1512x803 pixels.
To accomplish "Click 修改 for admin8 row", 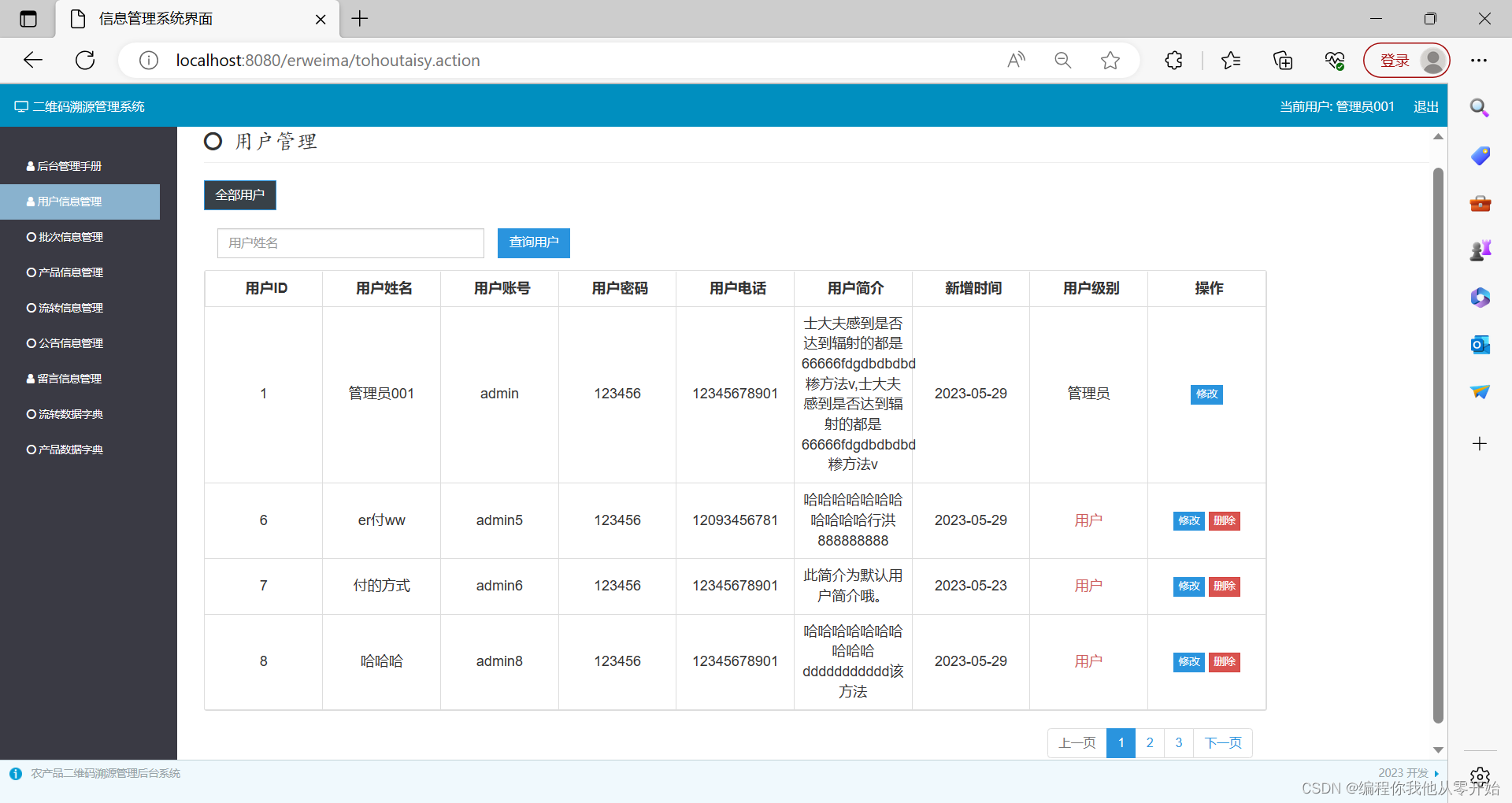I will tap(1189, 662).
